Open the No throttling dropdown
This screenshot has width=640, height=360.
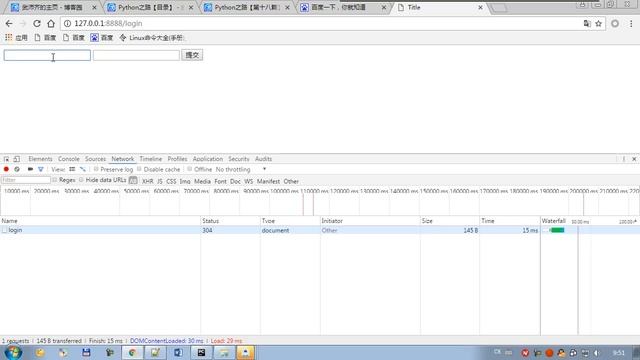(241, 169)
